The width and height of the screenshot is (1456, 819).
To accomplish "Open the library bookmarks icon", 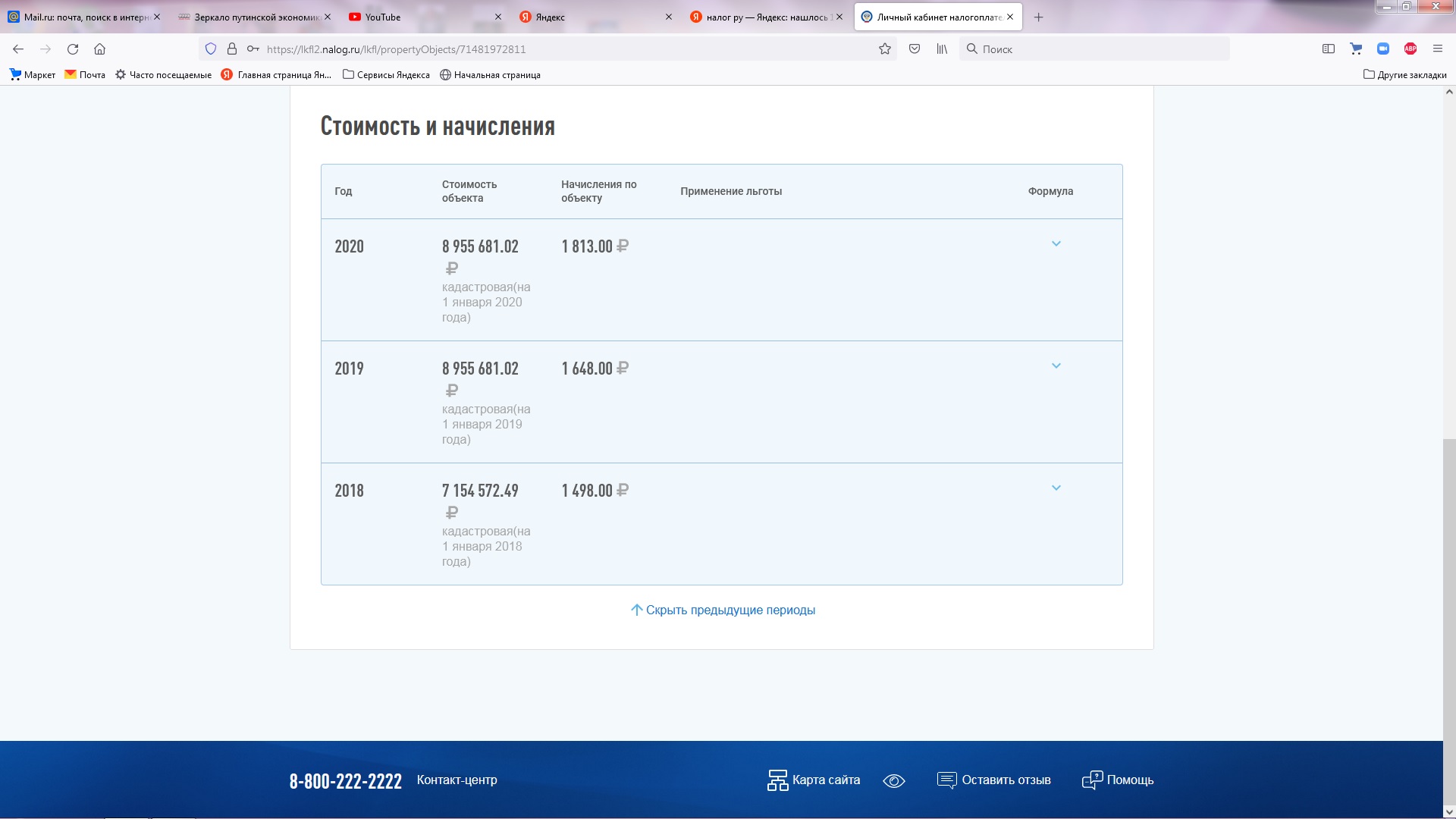I will coord(942,49).
